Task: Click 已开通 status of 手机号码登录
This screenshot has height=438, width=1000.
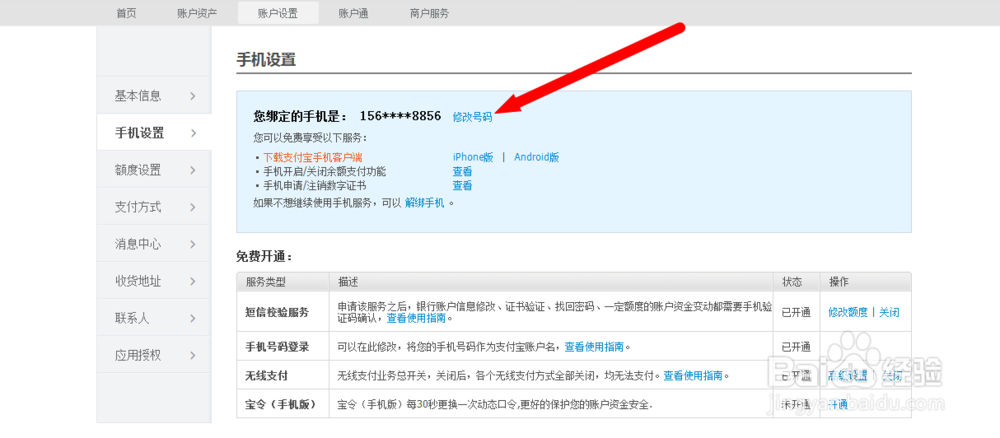Action: [796, 347]
